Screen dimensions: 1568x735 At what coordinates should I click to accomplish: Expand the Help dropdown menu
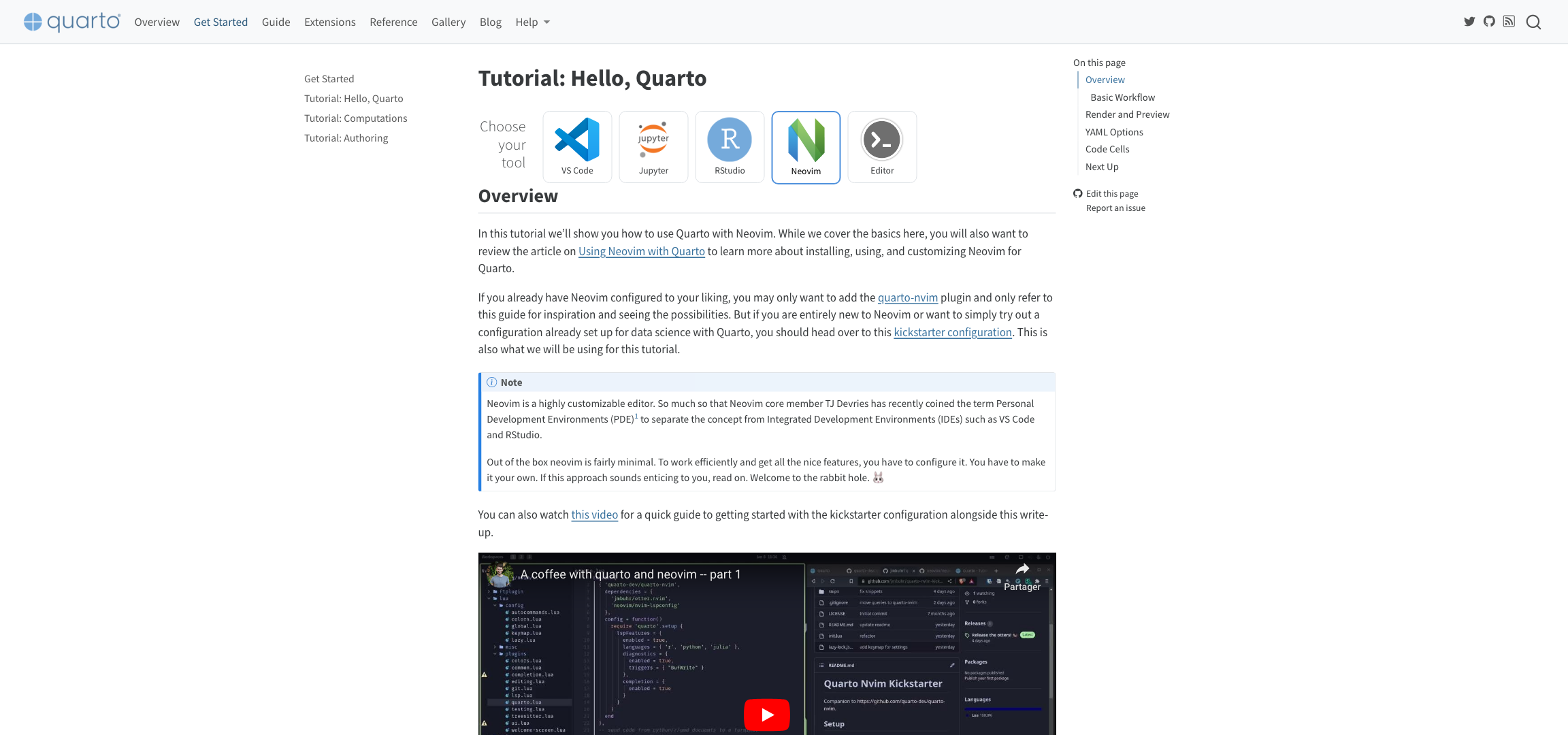[x=532, y=22]
